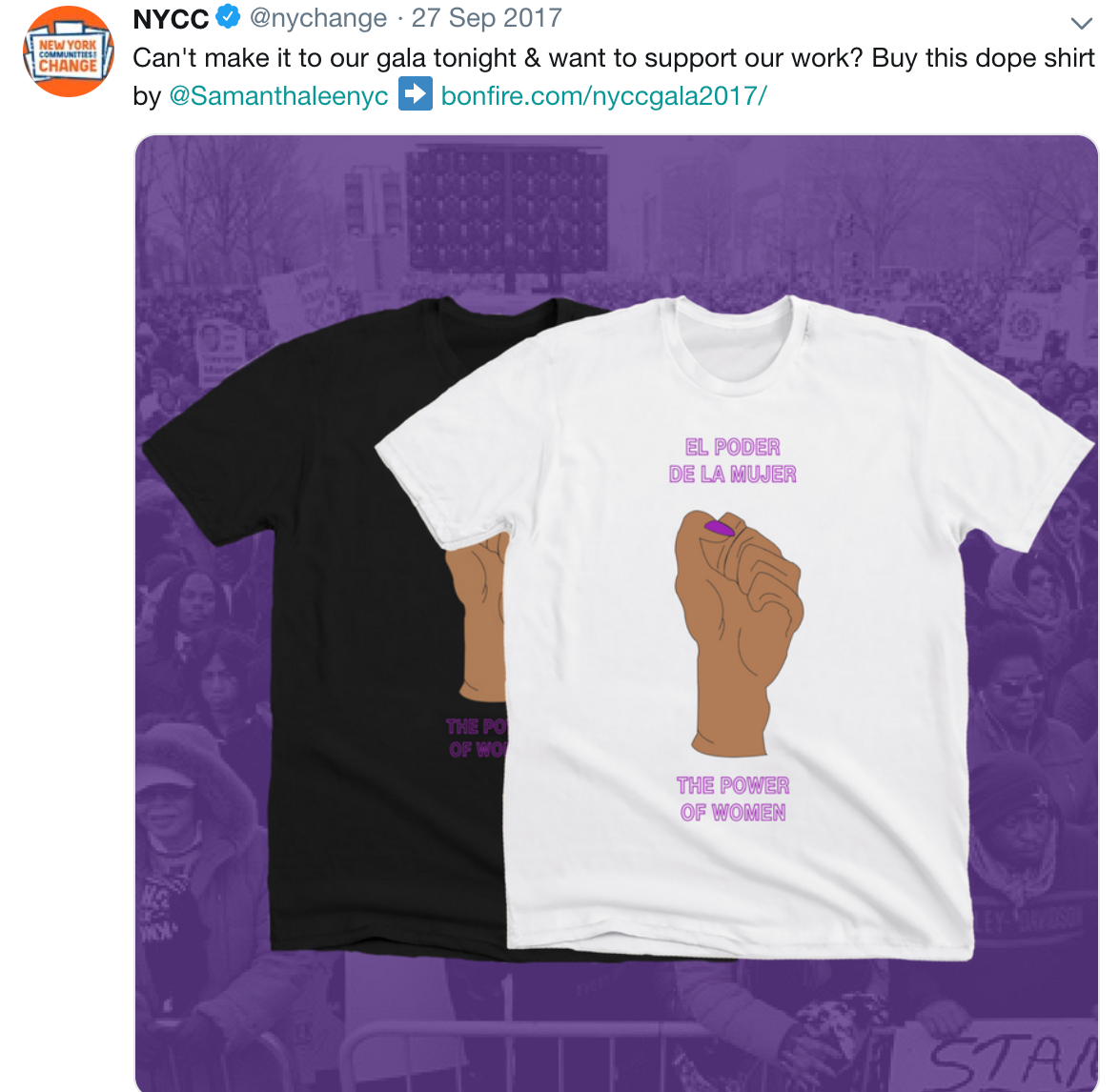This screenshot has height=1092, width=1119.
Task: Open the New York Communities for Change avatar
Action: pyautogui.click(x=69, y=51)
